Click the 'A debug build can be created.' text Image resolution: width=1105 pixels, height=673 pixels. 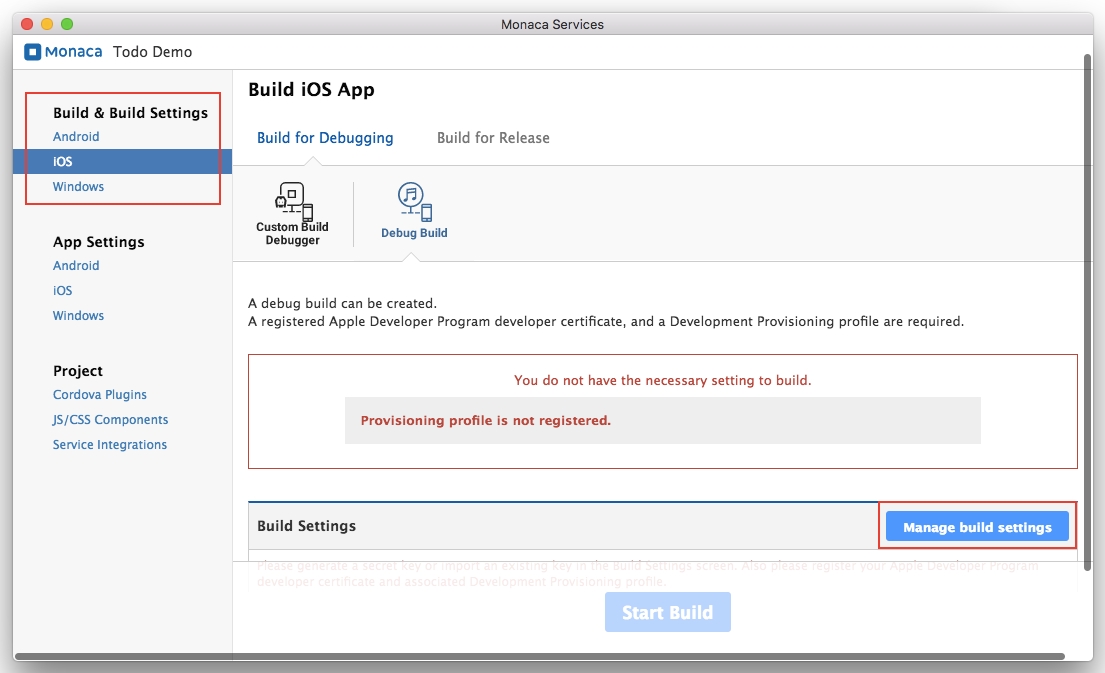(342, 304)
